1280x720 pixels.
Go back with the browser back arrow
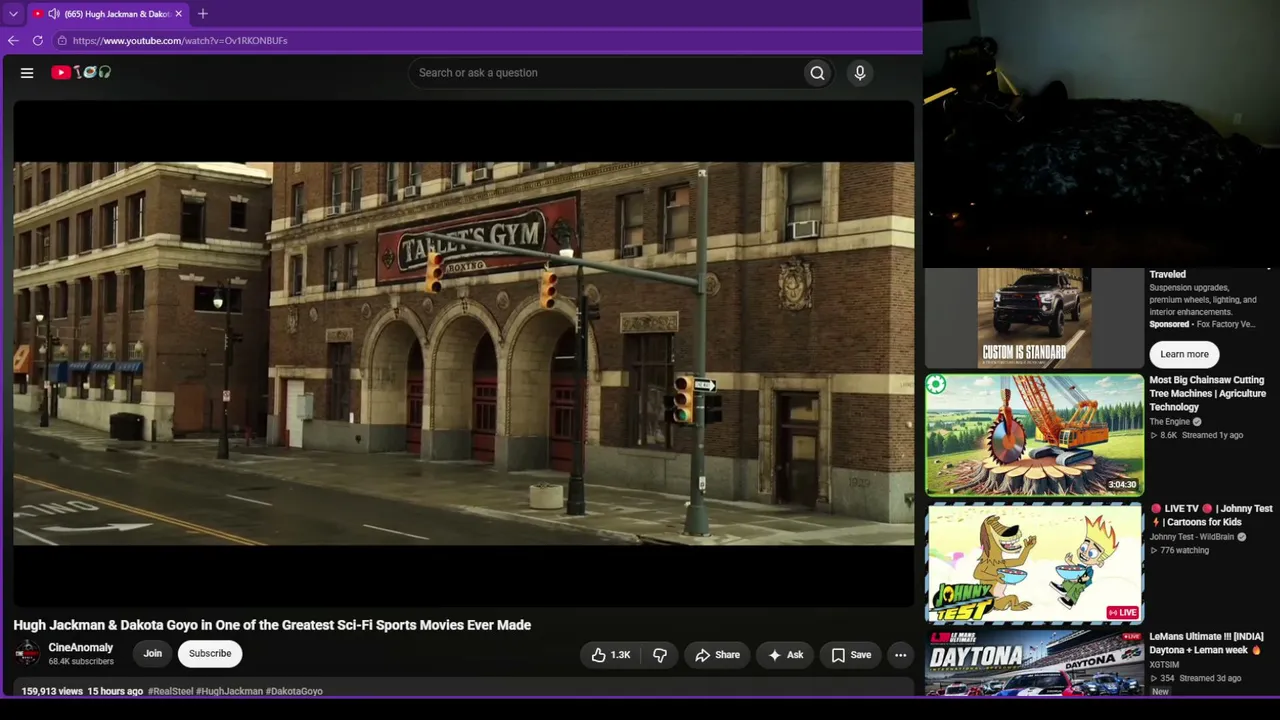coord(13,41)
